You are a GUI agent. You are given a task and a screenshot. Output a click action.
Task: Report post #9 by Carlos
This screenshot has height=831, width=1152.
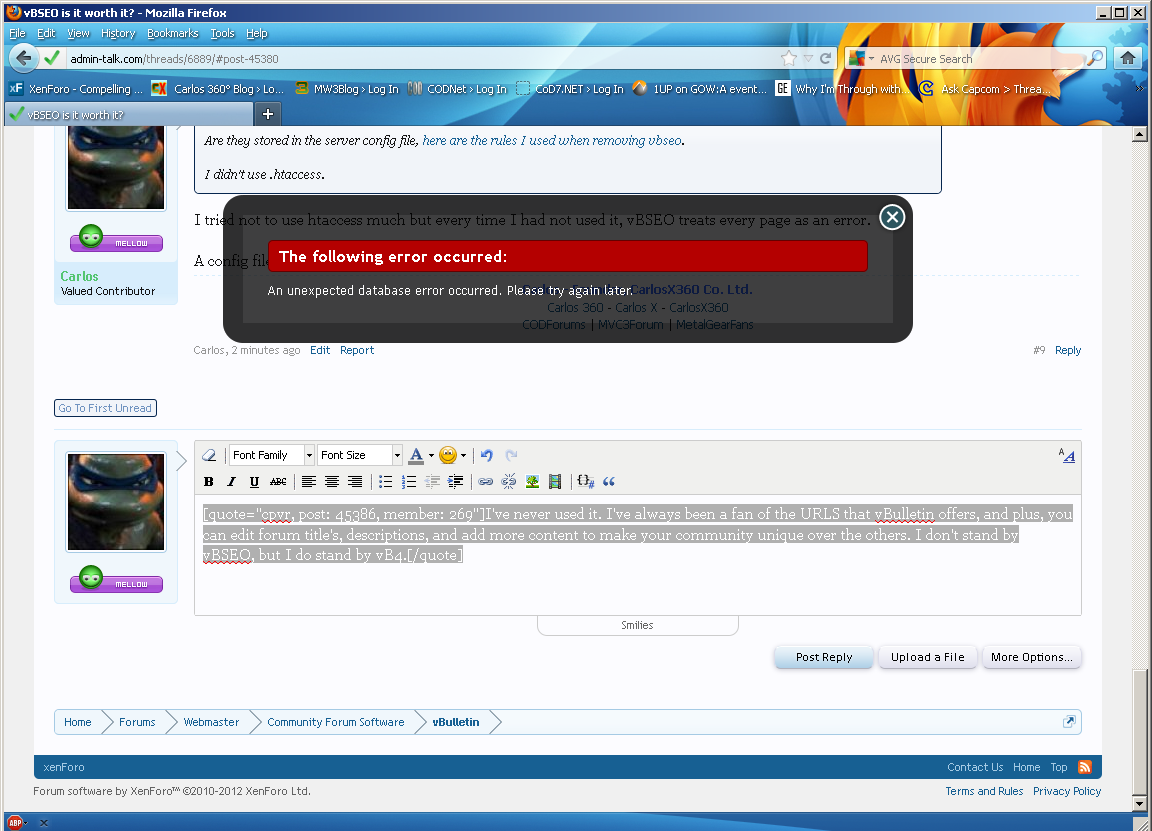(x=357, y=350)
